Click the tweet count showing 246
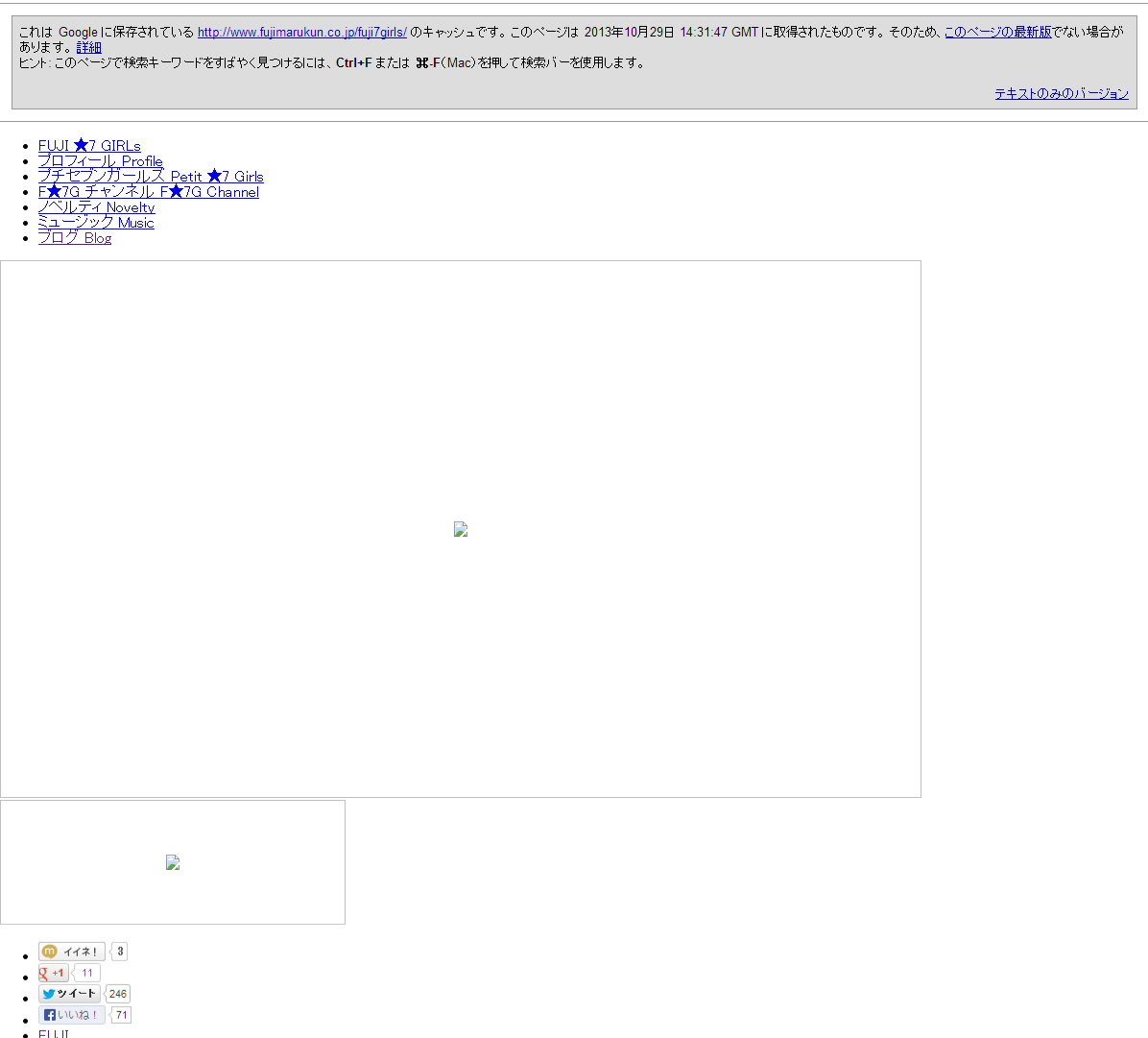The image size is (1148, 1038). (x=117, y=994)
